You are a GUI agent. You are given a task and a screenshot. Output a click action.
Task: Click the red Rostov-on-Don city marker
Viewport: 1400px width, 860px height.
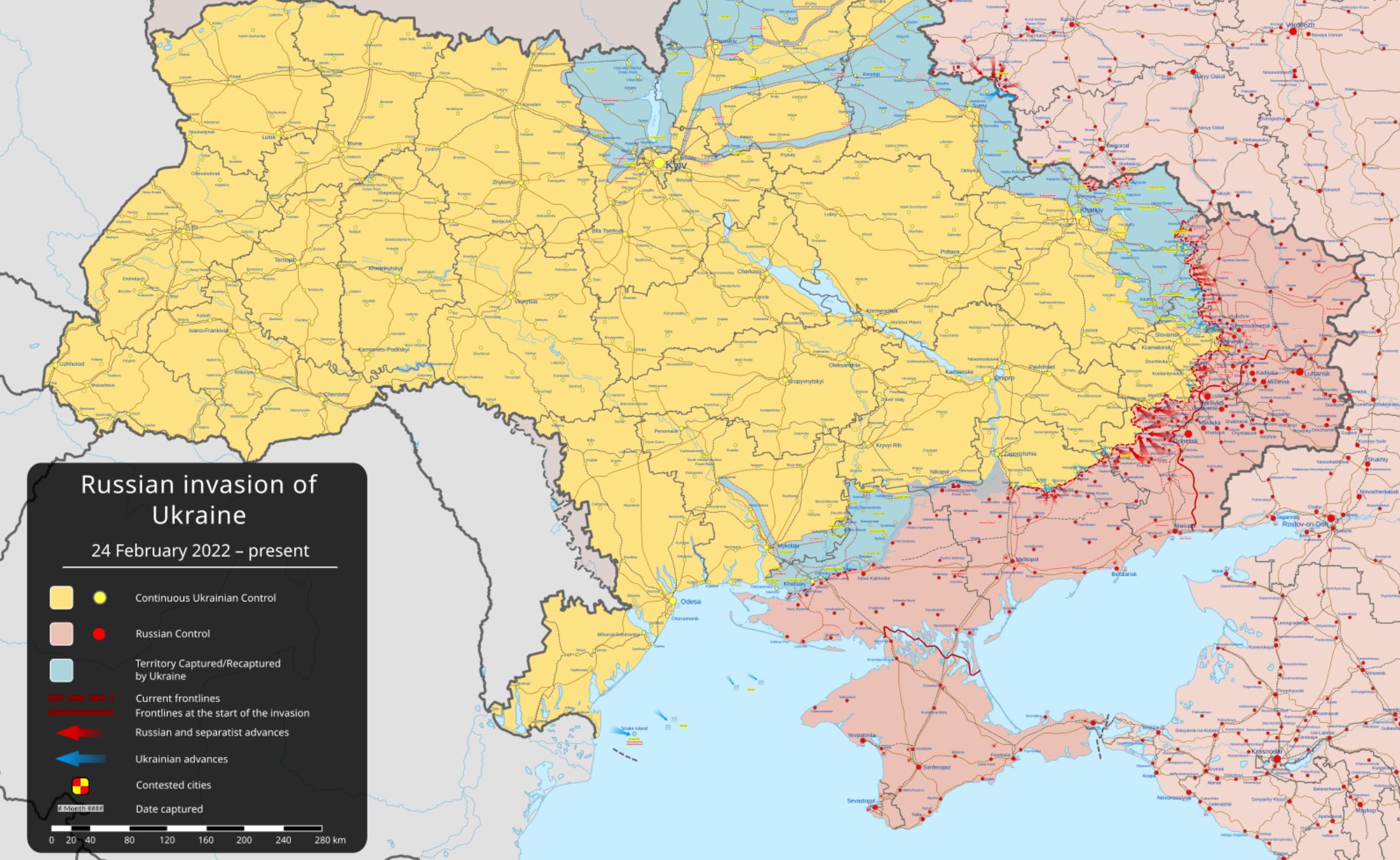(x=1331, y=518)
